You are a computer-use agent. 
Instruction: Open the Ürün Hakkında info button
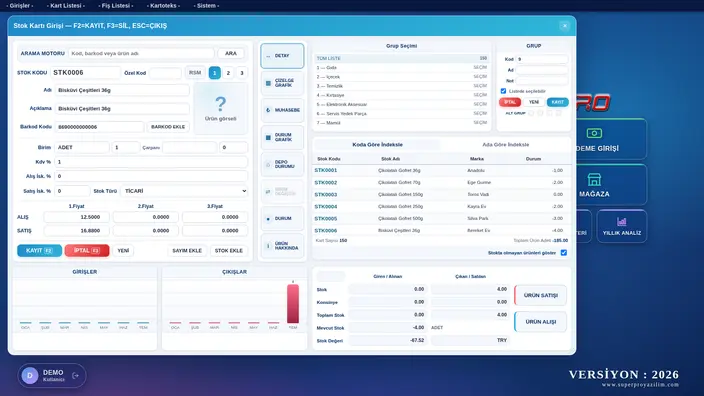coord(282,246)
